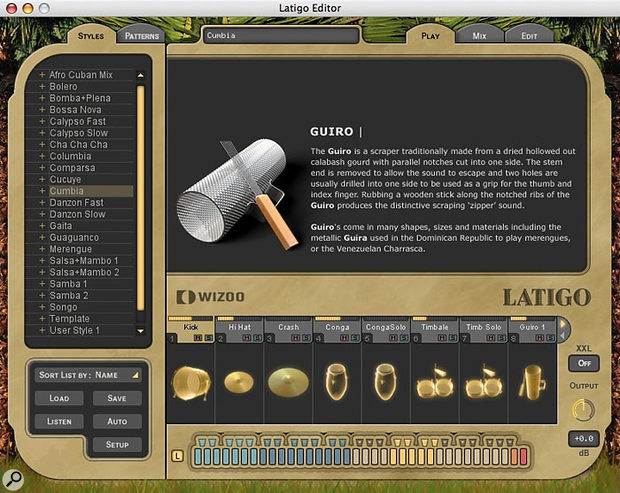The height and width of the screenshot is (493, 620).
Task: Switch to the Styles tab
Action: [91, 36]
